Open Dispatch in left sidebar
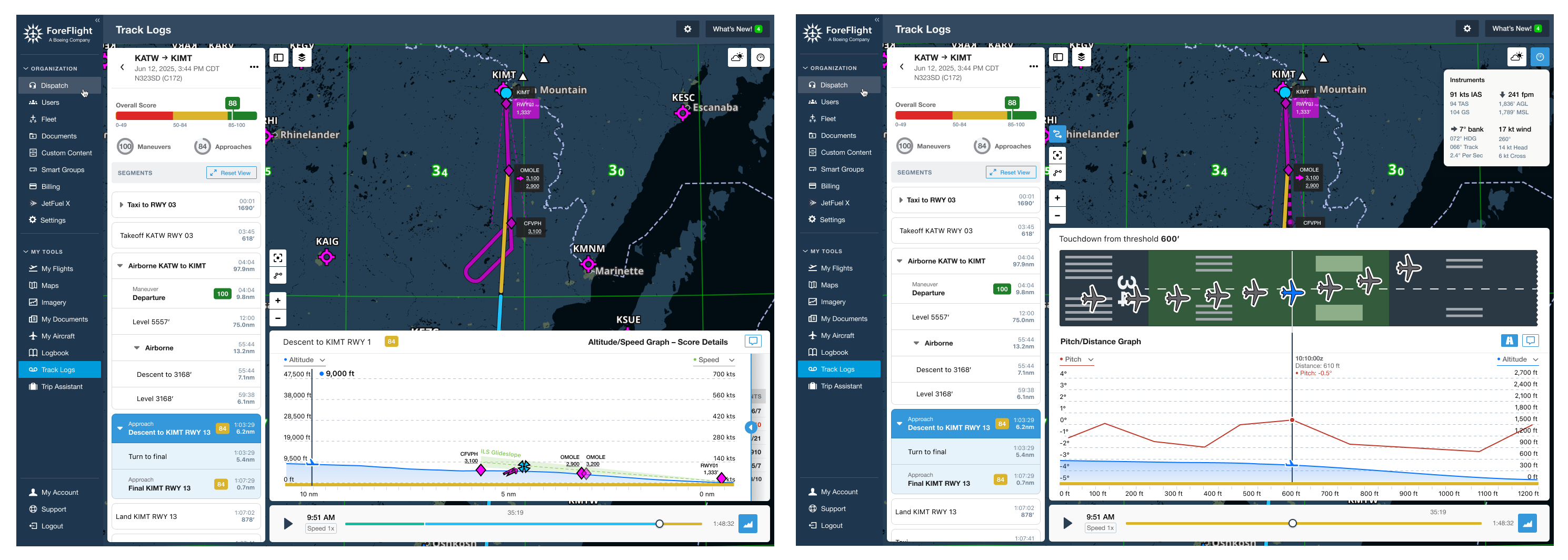1568x560 pixels. [x=59, y=86]
